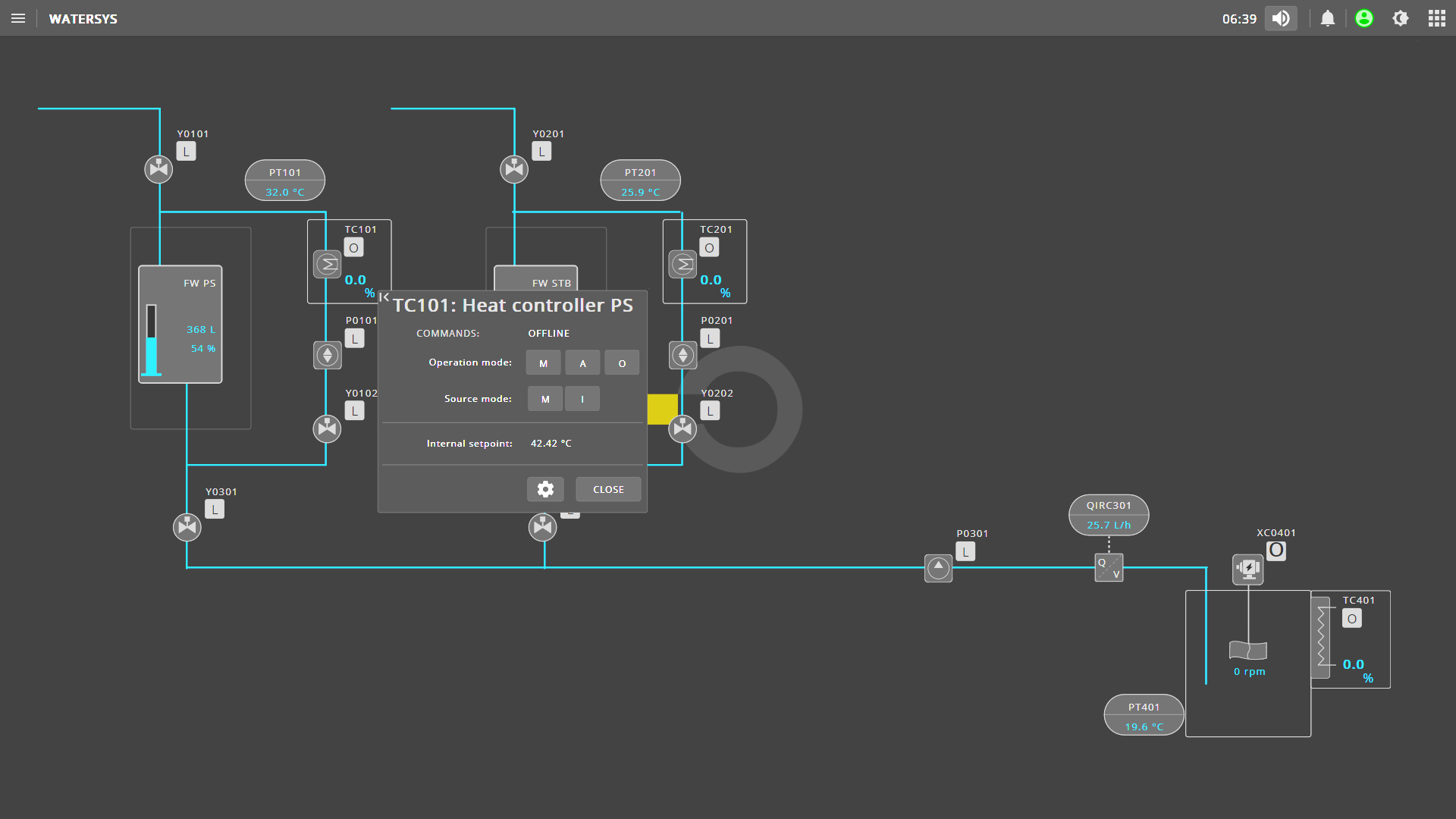This screenshot has height=819, width=1456.
Task: Set operation mode to M (manual)
Action: pyautogui.click(x=543, y=363)
